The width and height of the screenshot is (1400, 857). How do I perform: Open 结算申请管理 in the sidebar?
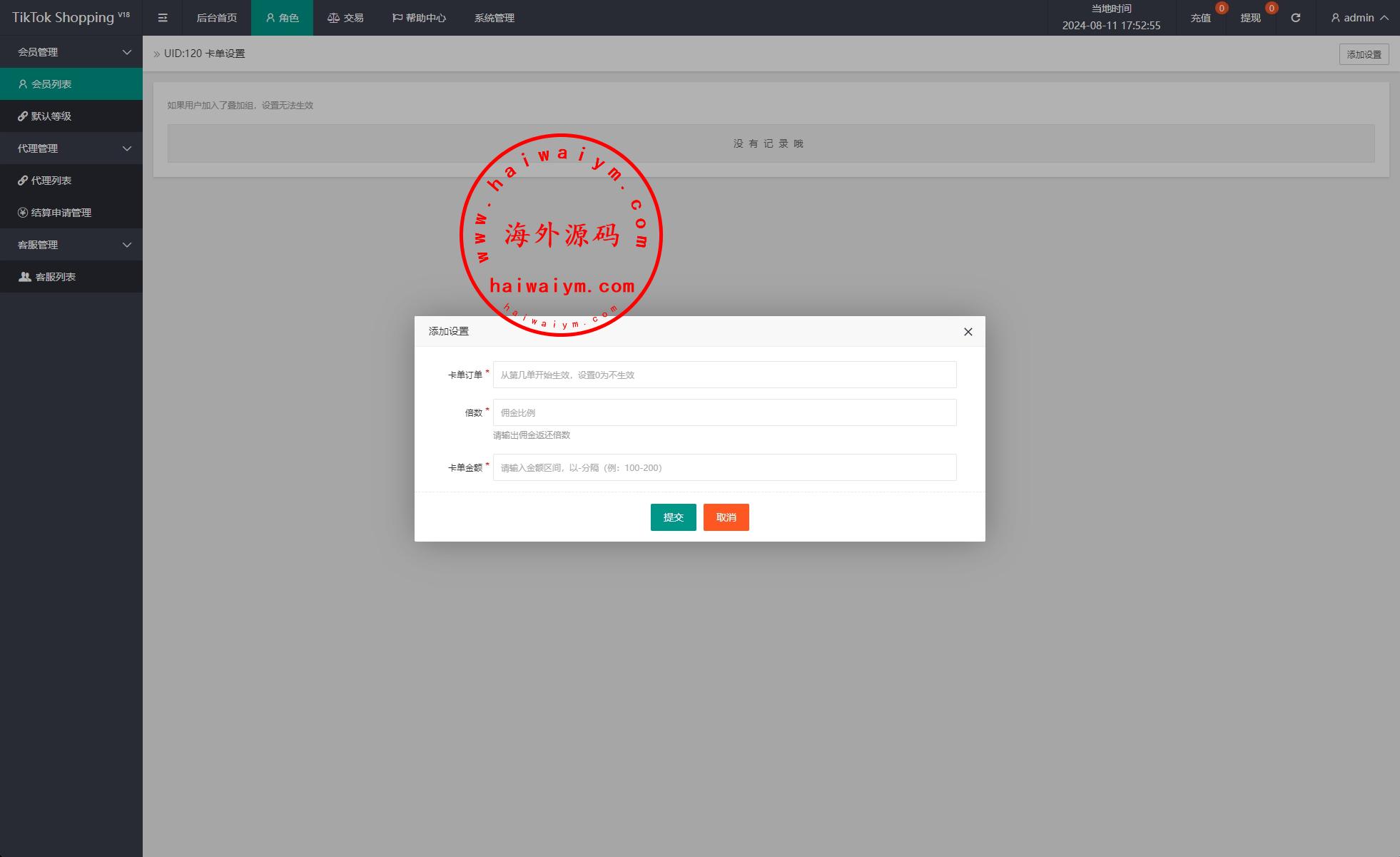(x=61, y=213)
